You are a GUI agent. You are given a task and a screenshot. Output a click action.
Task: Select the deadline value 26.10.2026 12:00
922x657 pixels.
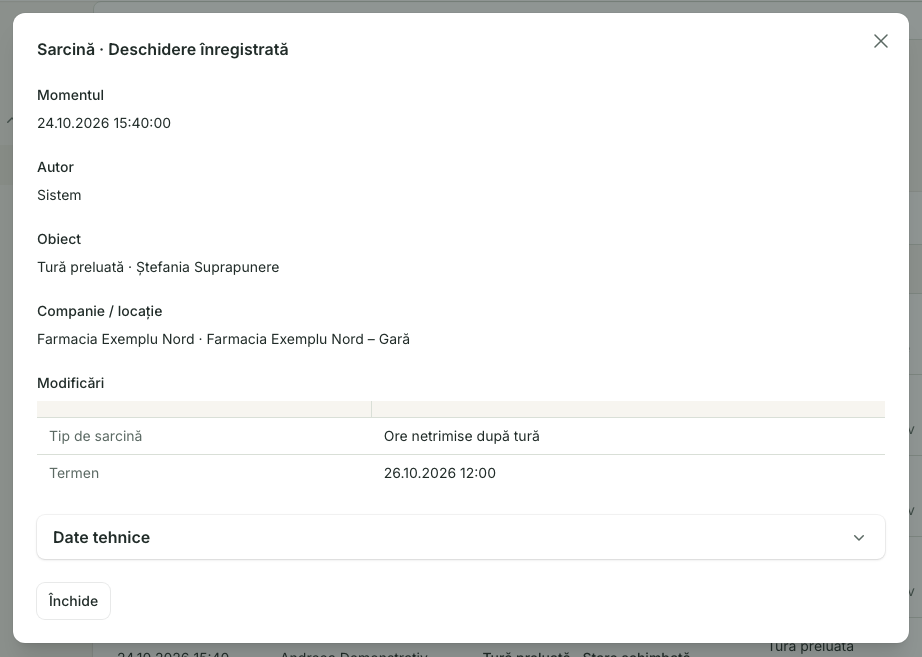pos(440,473)
